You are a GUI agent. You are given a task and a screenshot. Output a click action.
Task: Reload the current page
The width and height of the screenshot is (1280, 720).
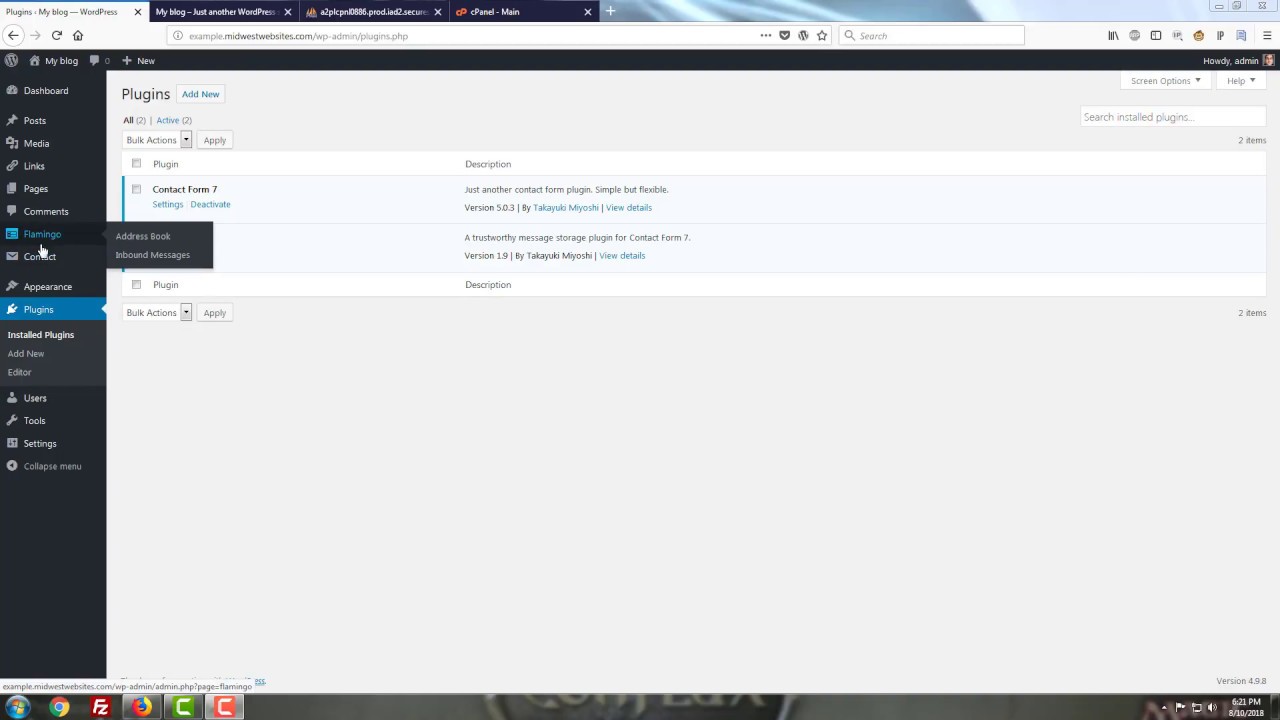(56, 35)
